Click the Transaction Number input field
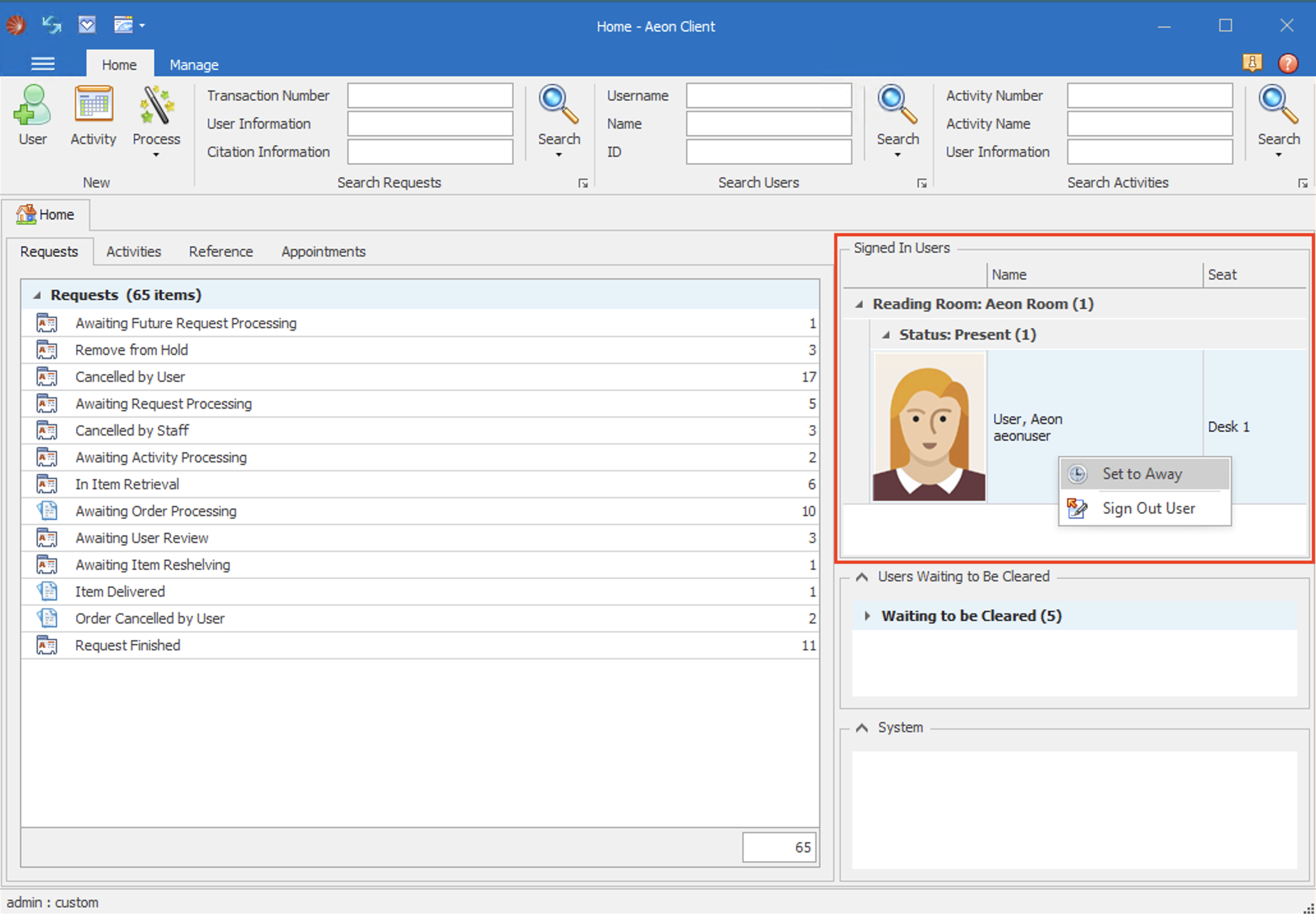Screen dimensions: 1316x914 [x=430, y=95]
